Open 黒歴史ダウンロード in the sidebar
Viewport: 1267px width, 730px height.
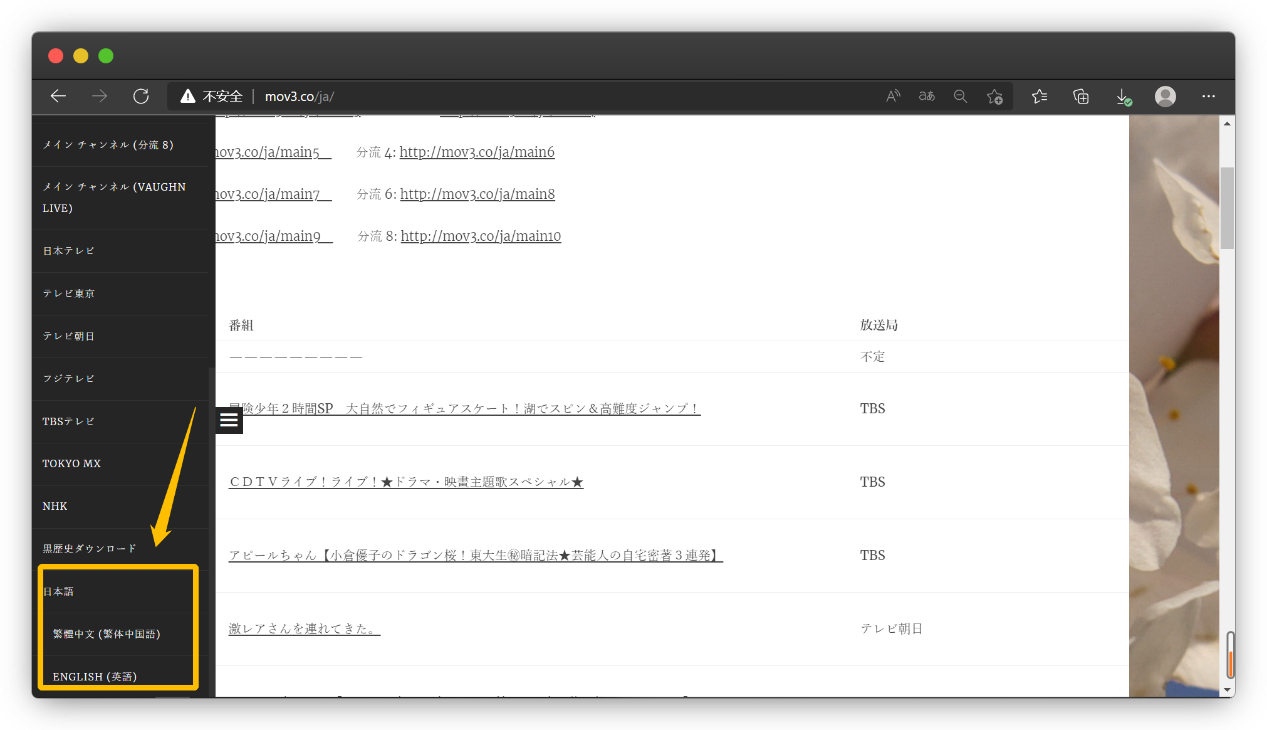coord(89,549)
